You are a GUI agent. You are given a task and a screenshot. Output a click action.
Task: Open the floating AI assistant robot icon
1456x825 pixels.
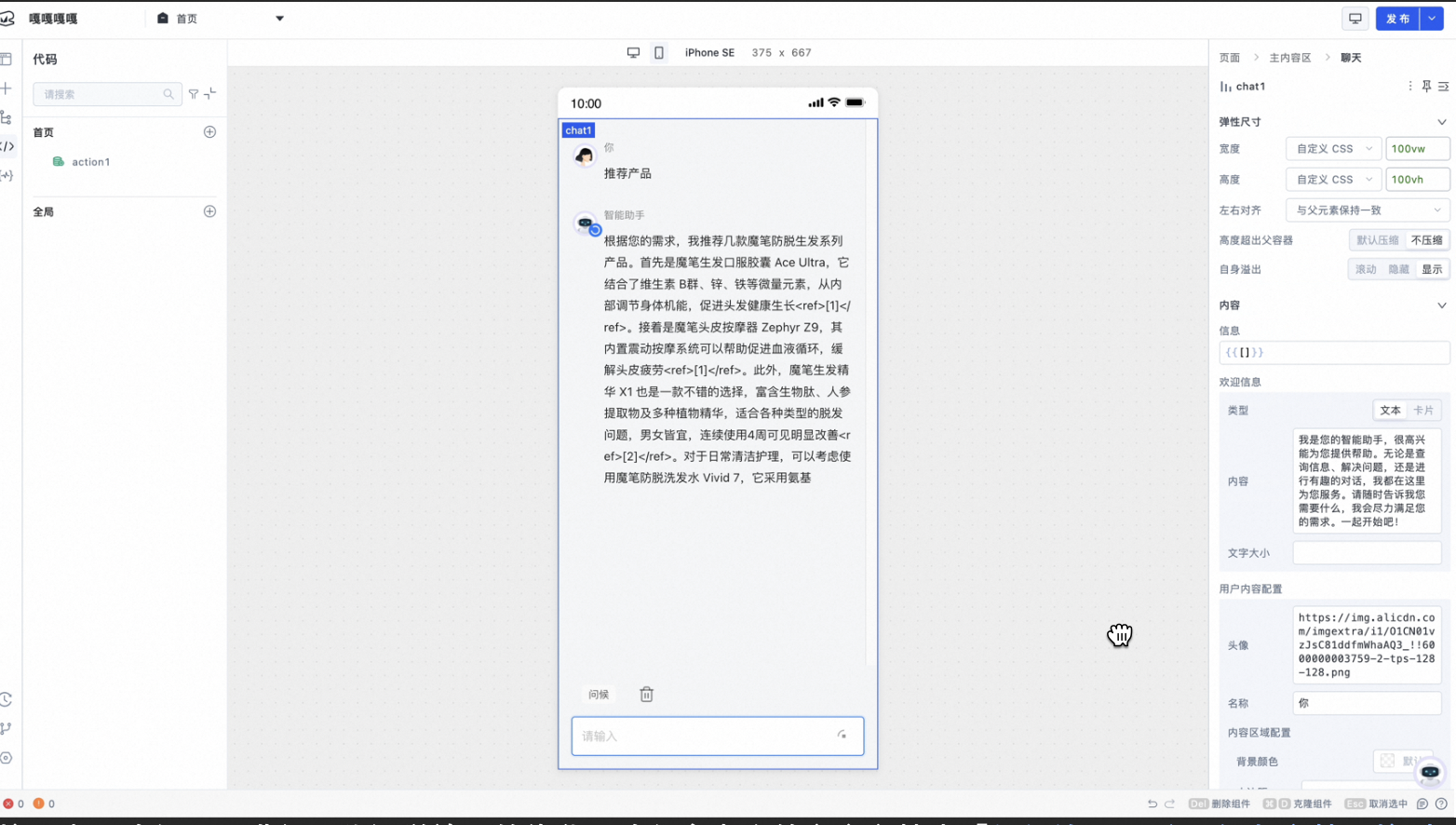(1430, 773)
